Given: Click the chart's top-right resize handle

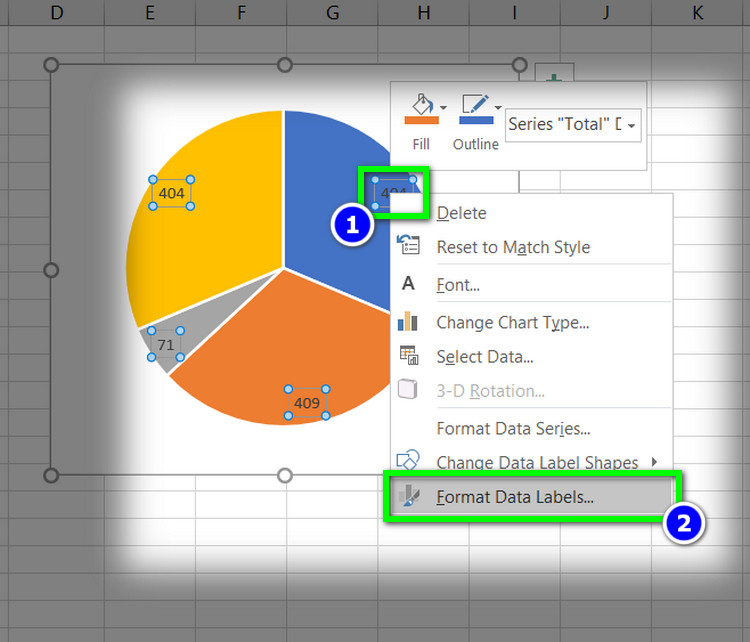Looking at the screenshot, I should point(519,65).
